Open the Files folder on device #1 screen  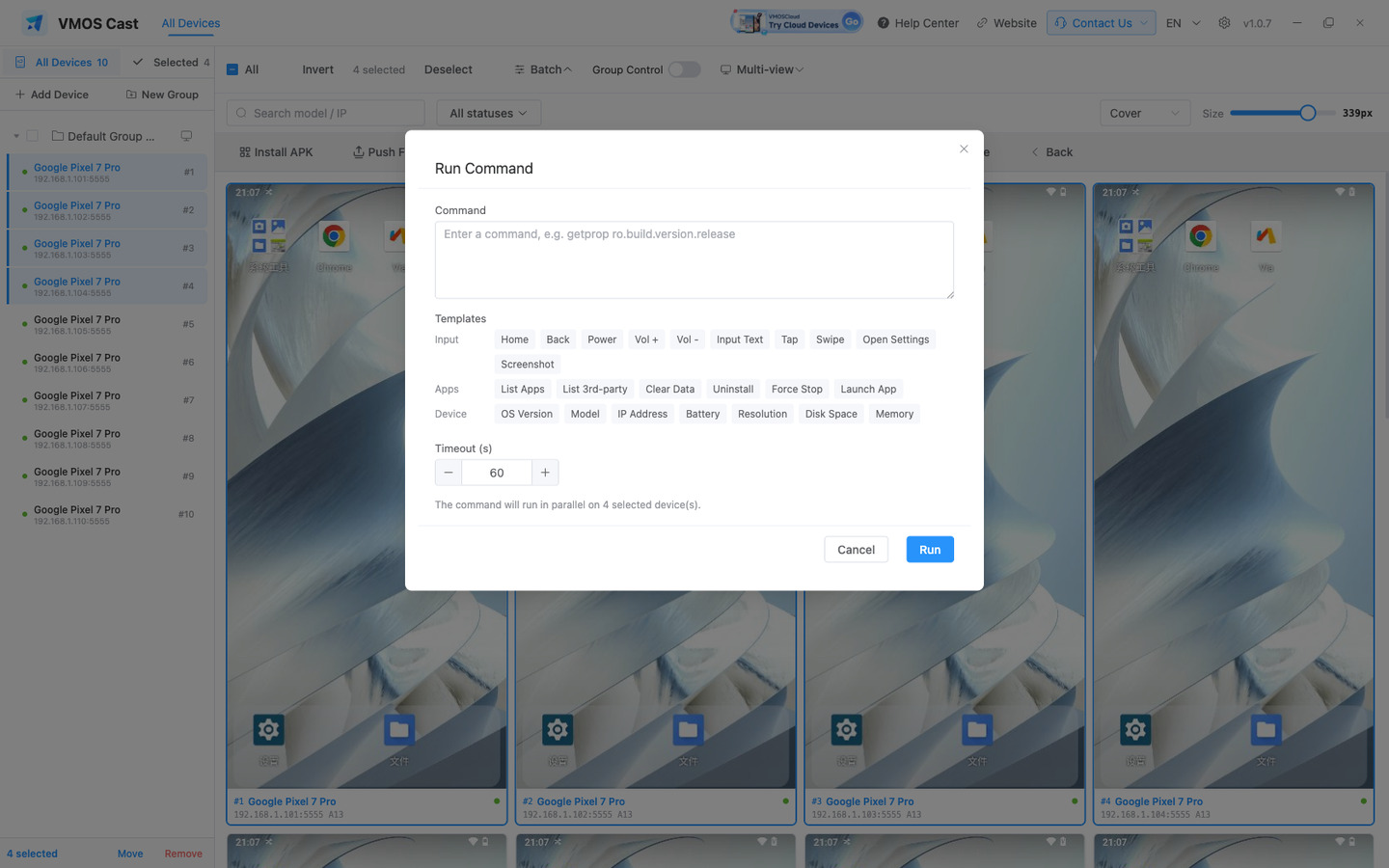point(399,729)
